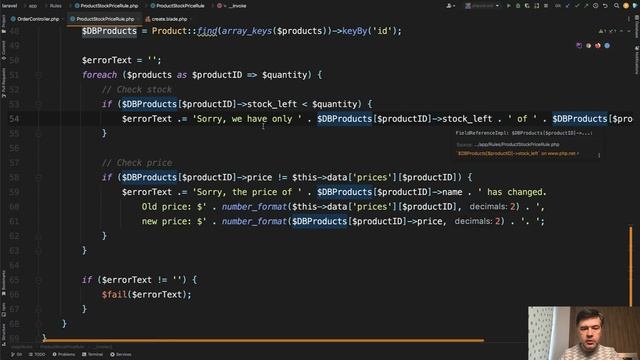Switch to the OrderController.php tab
Screen dimensions: 640x360
coord(35,19)
